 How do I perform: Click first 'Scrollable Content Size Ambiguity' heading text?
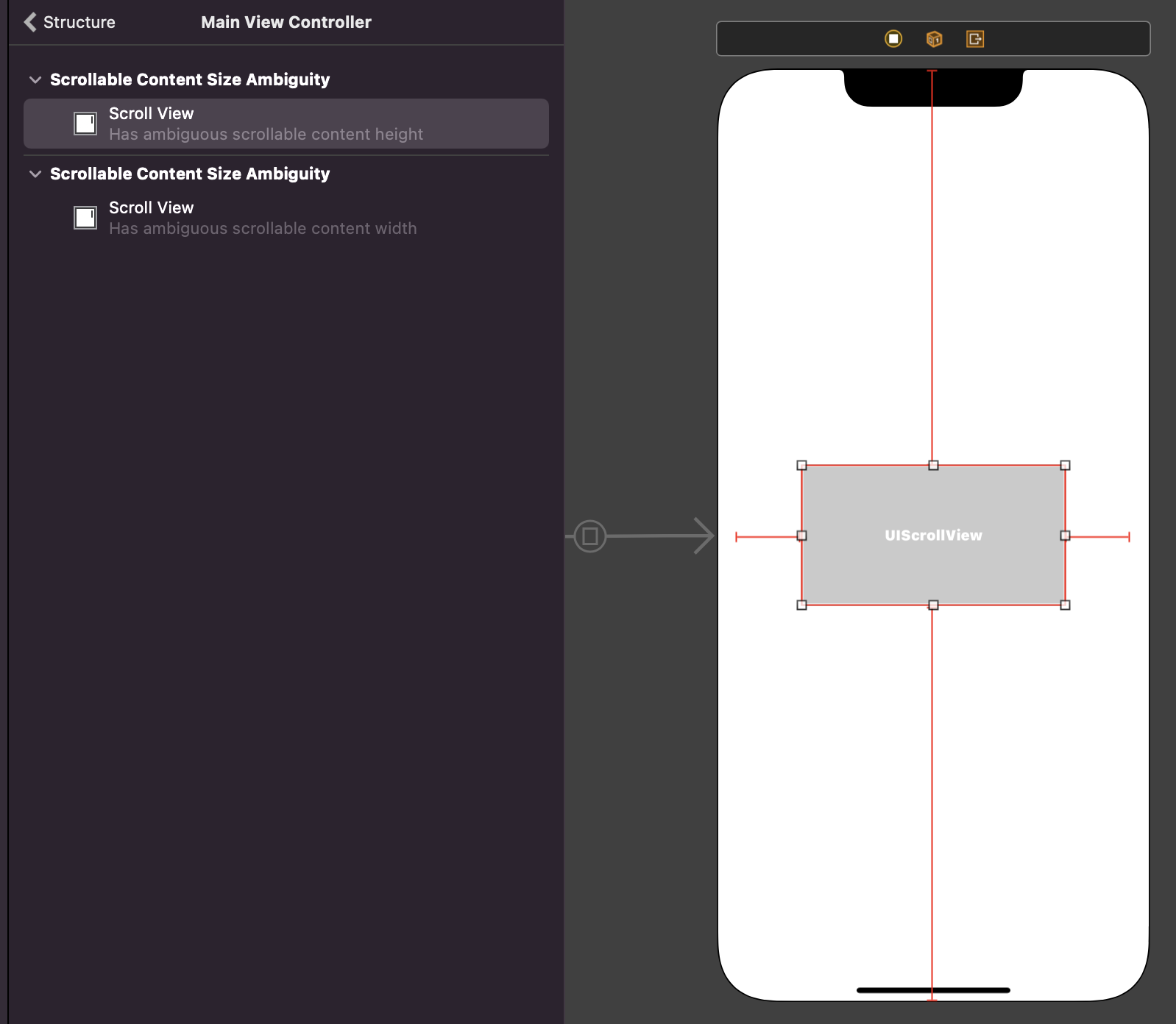pyautogui.click(x=190, y=79)
